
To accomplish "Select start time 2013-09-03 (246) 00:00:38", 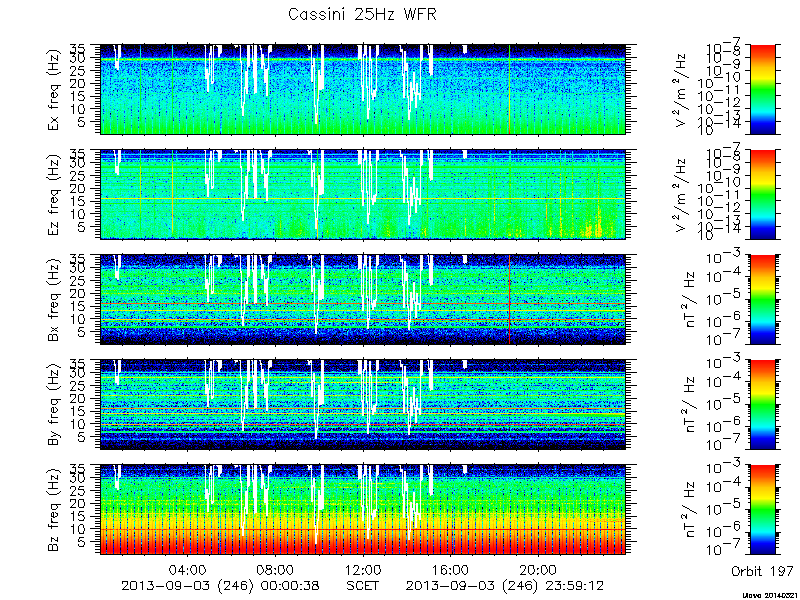I will point(220,586).
